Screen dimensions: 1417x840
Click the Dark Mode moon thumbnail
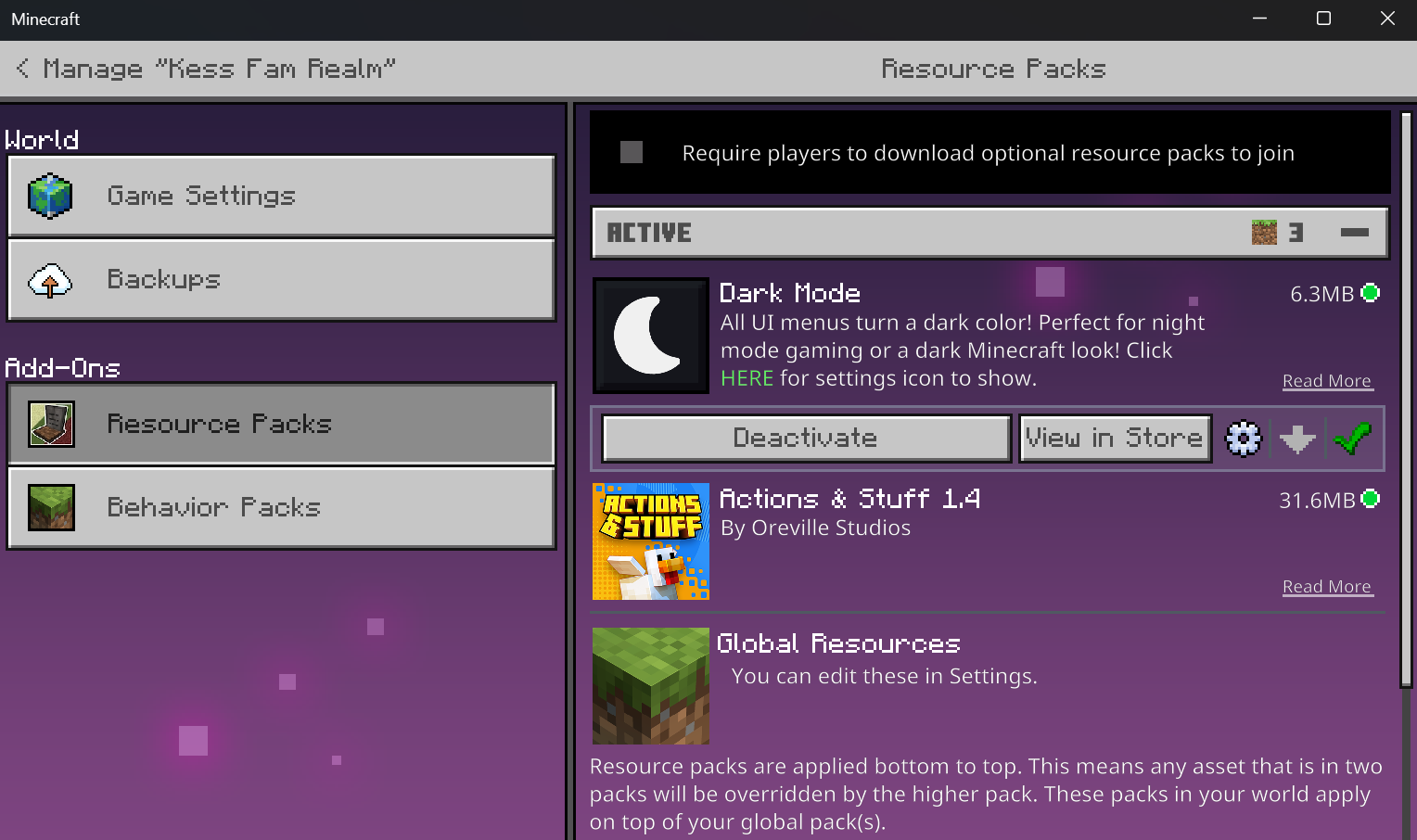coord(651,336)
